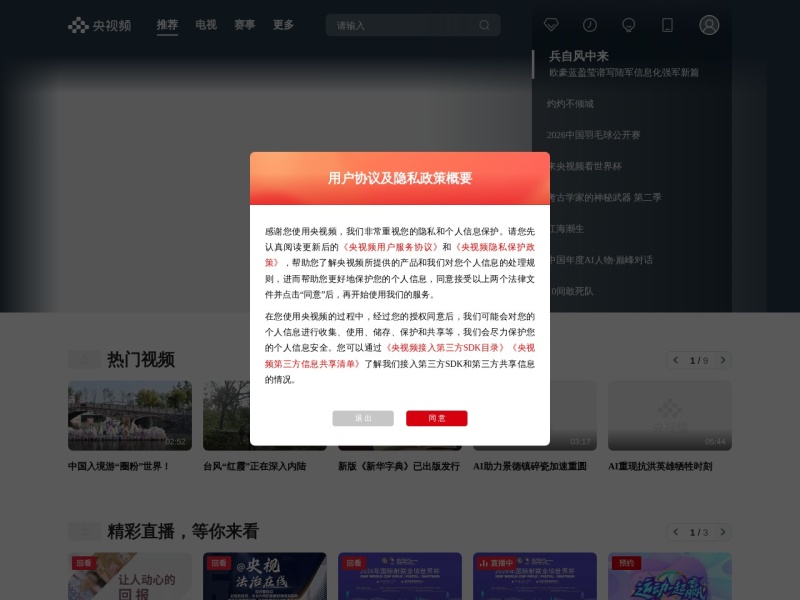Click title AI重现抗洪英雄牺牲时刻
Viewport: 800px width, 600px height.
[x=660, y=466]
